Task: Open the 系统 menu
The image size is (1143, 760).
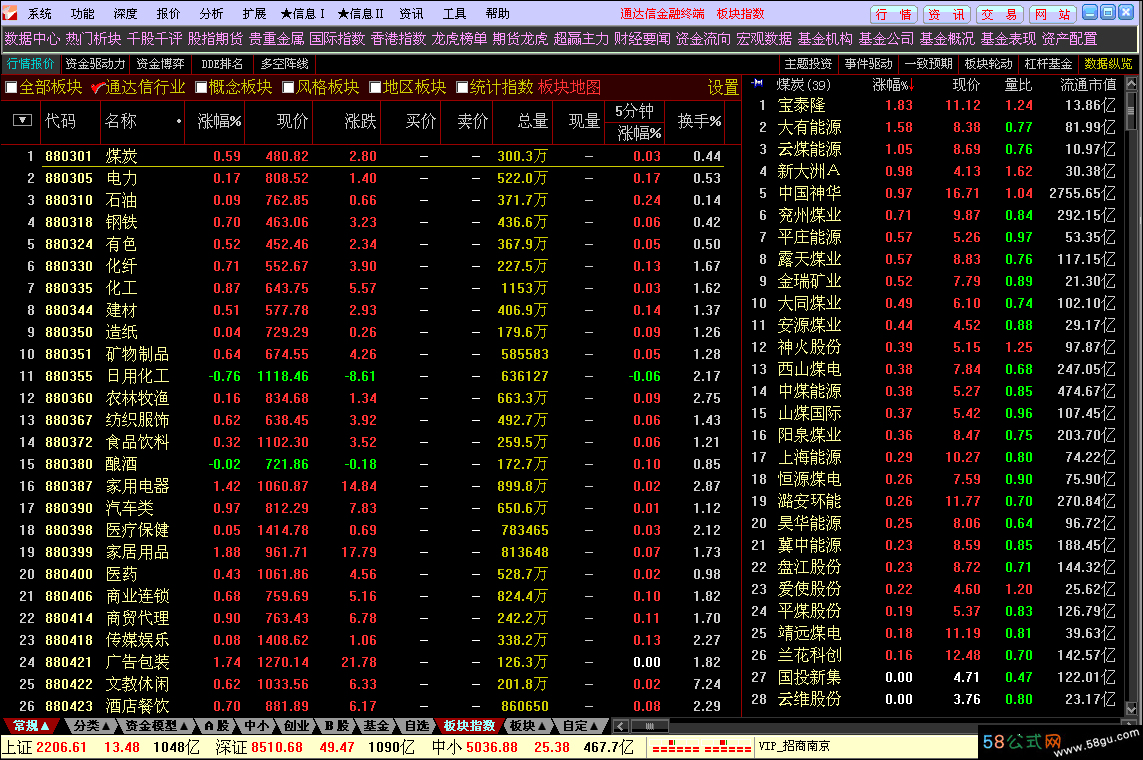Action: (x=39, y=13)
